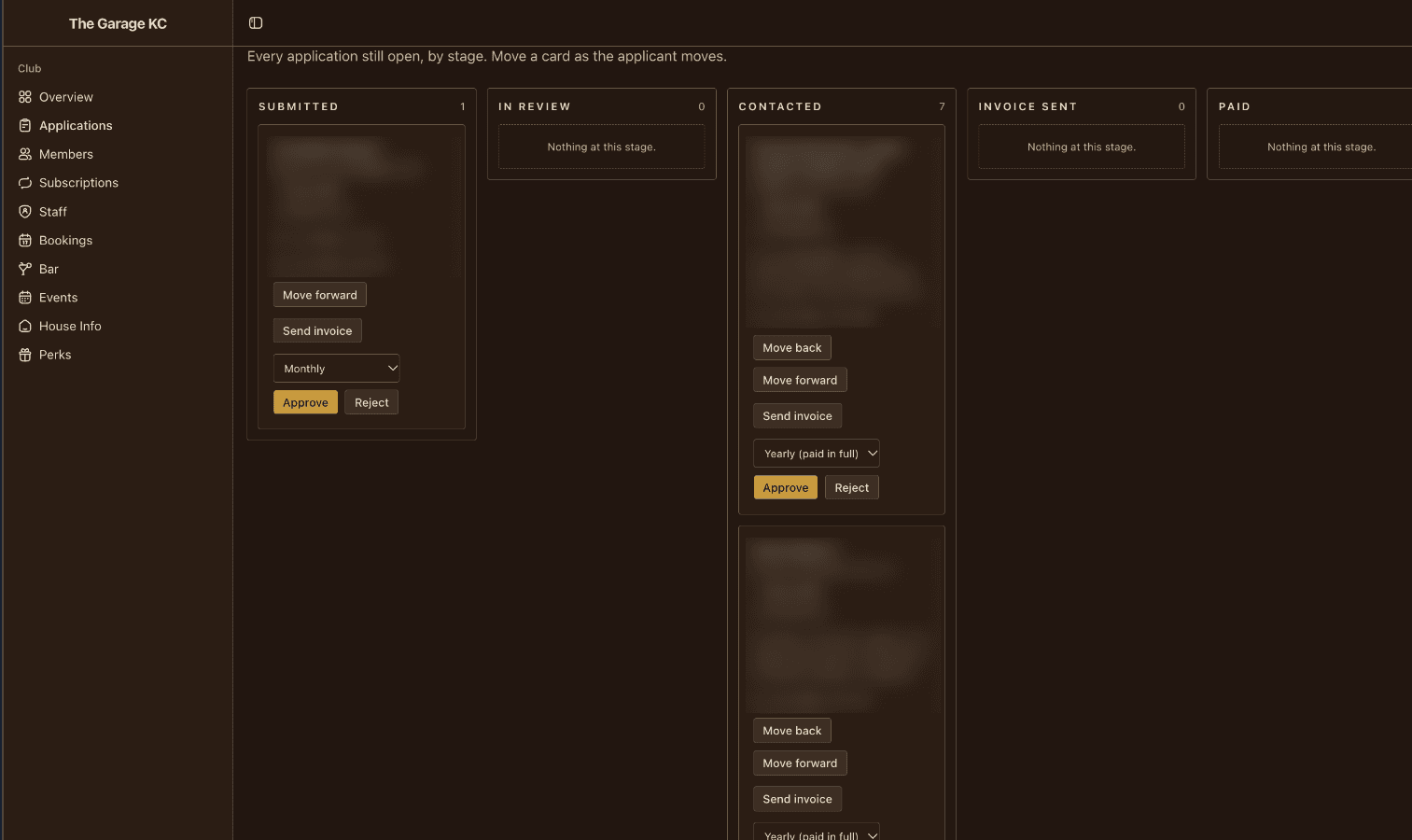
Task: Click the "Every application still open" description
Action: [x=487, y=56]
